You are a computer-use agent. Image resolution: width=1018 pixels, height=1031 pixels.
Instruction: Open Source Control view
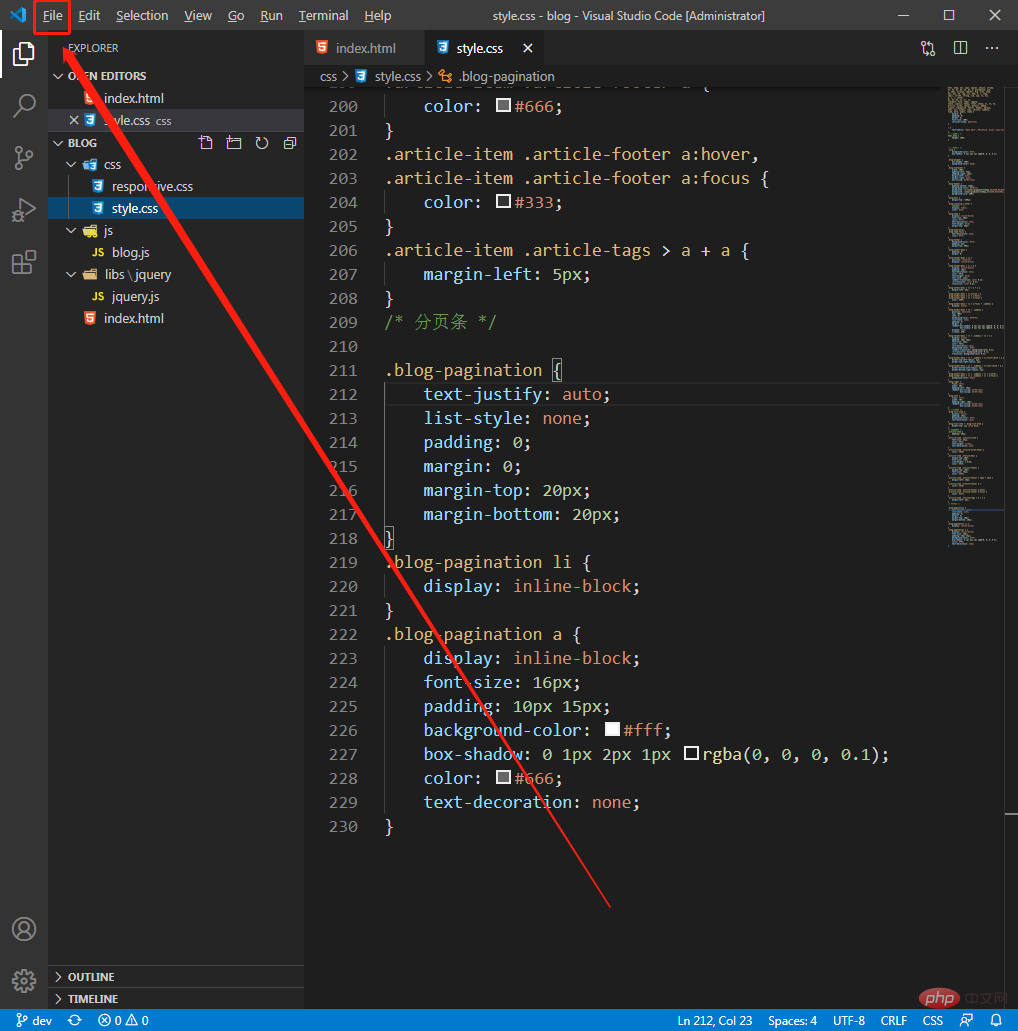(24, 158)
